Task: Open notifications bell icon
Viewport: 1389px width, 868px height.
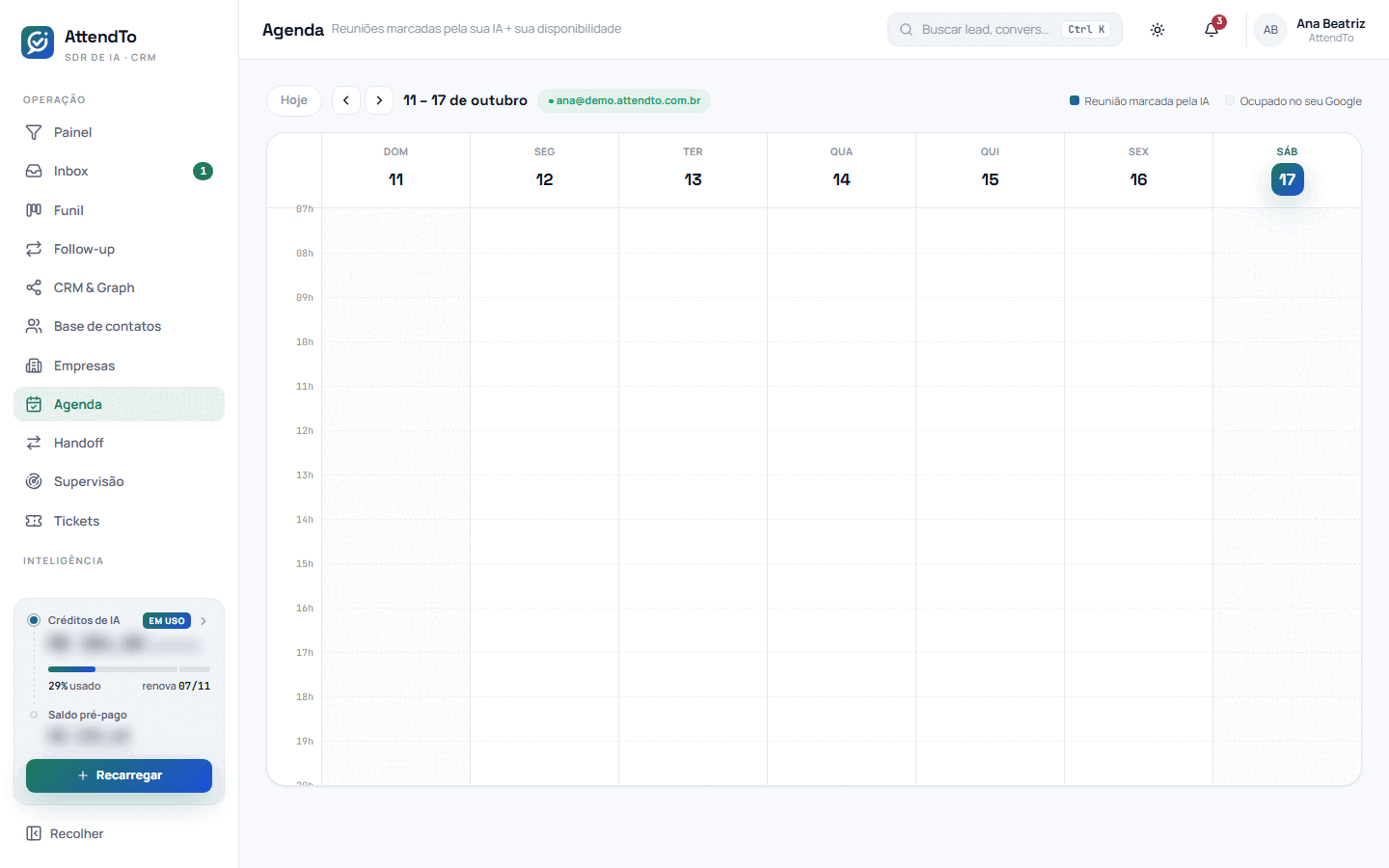Action: (1212, 30)
